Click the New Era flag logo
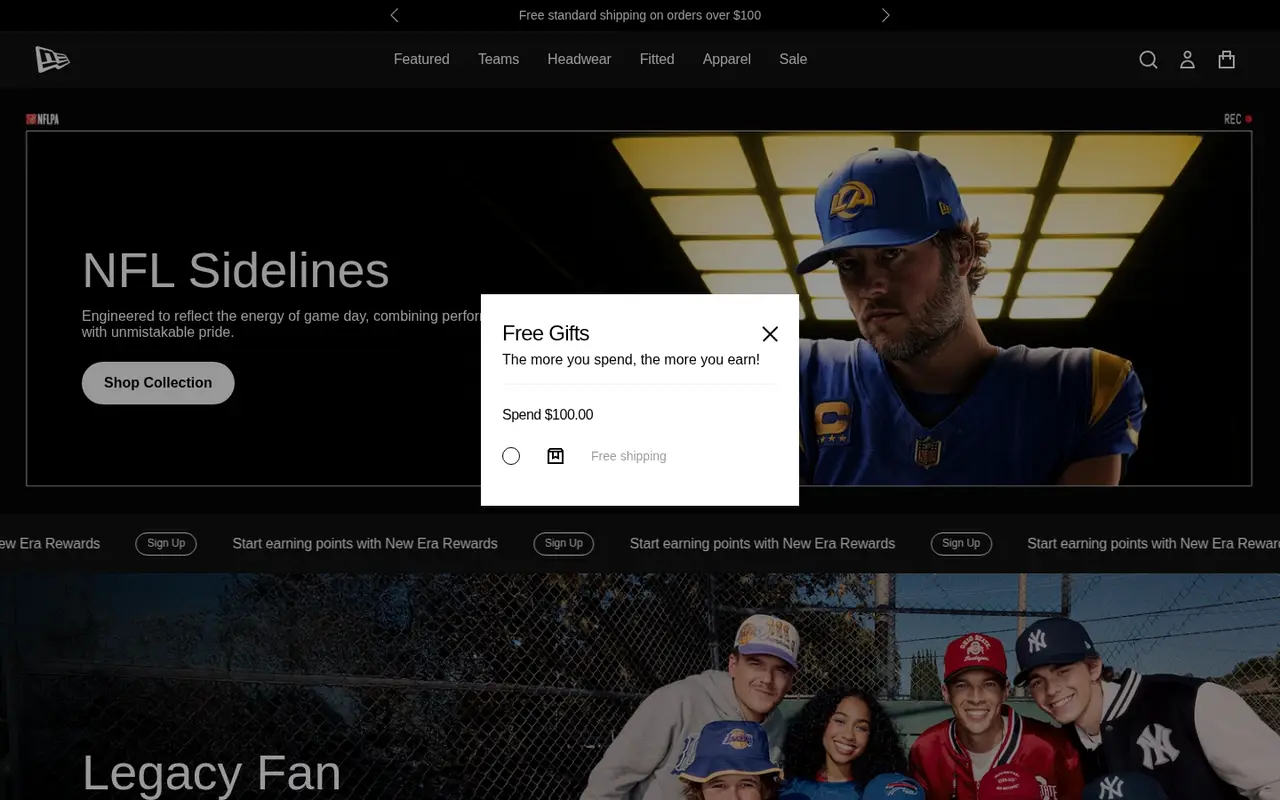 tap(52, 60)
